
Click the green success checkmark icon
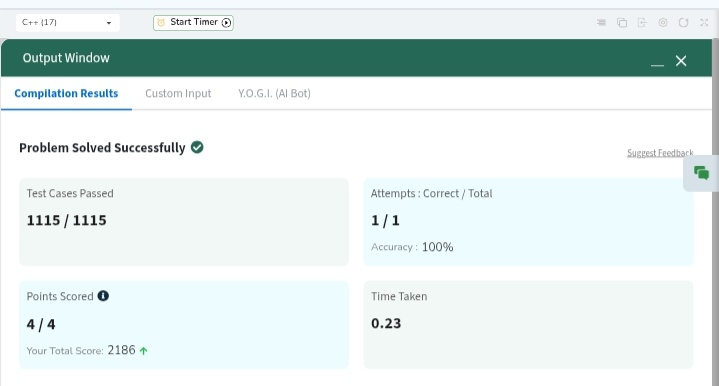197,147
